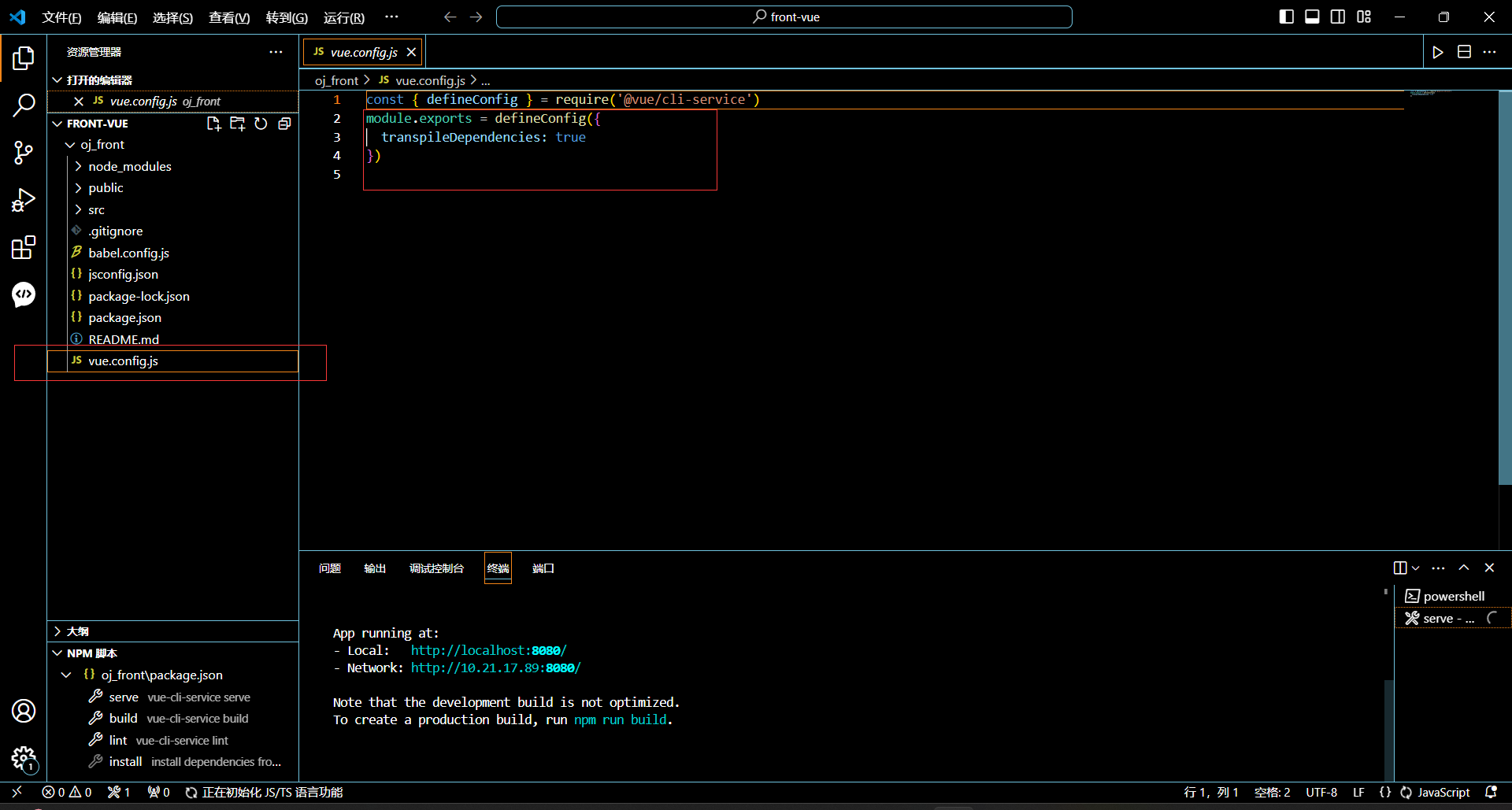Open the Extensions view

click(24, 247)
